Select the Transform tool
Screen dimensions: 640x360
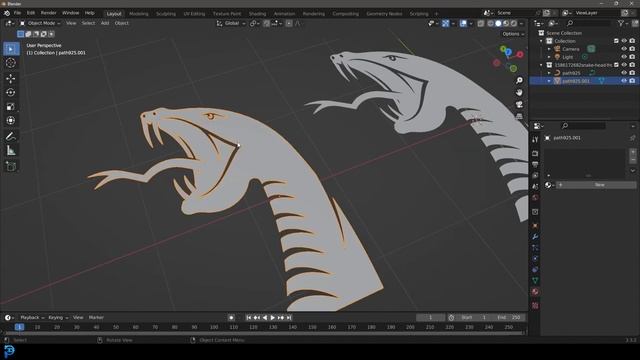11,121
